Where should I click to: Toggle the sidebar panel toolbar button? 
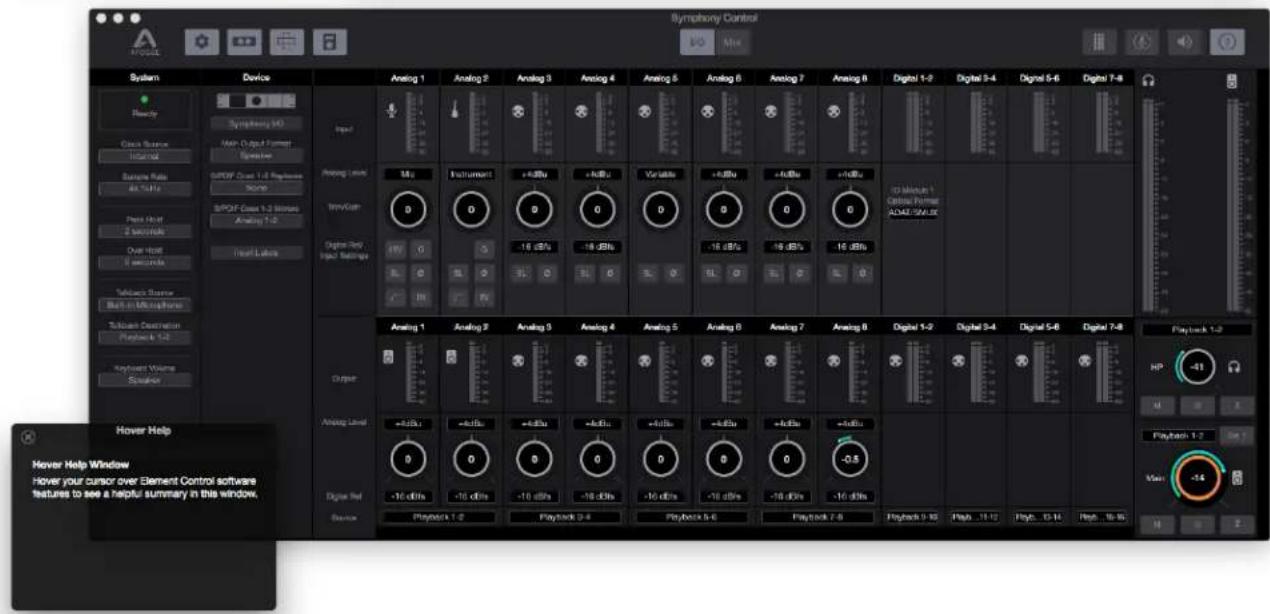(x=329, y=42)
